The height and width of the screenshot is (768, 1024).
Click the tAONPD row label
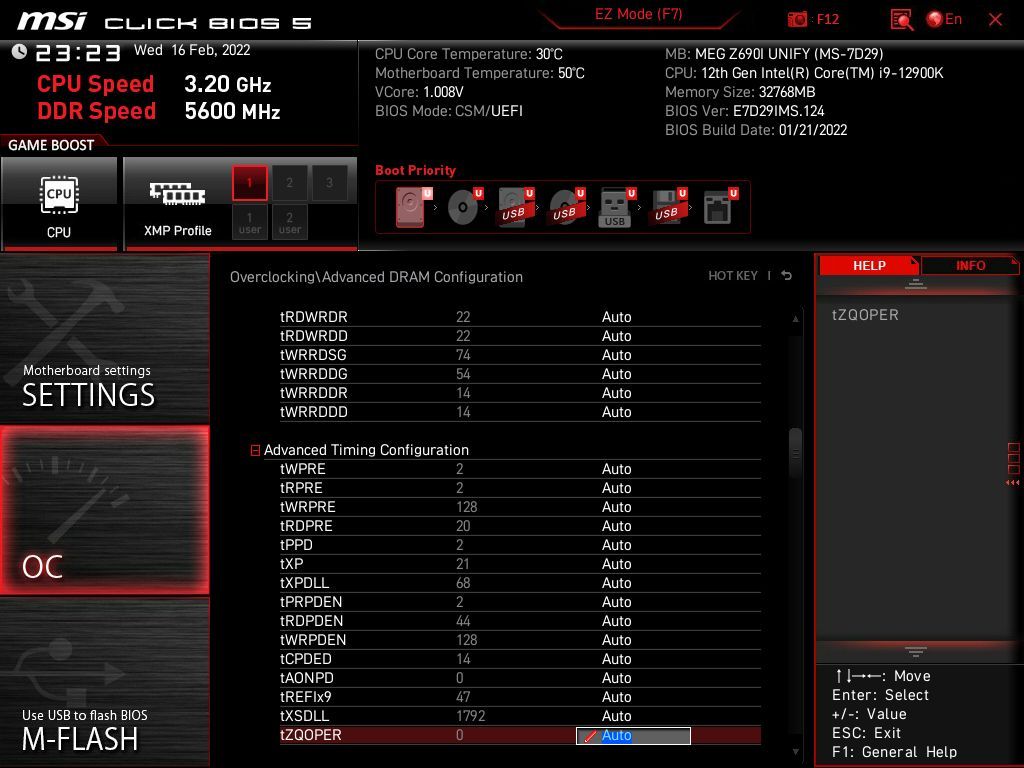(306, 678)
